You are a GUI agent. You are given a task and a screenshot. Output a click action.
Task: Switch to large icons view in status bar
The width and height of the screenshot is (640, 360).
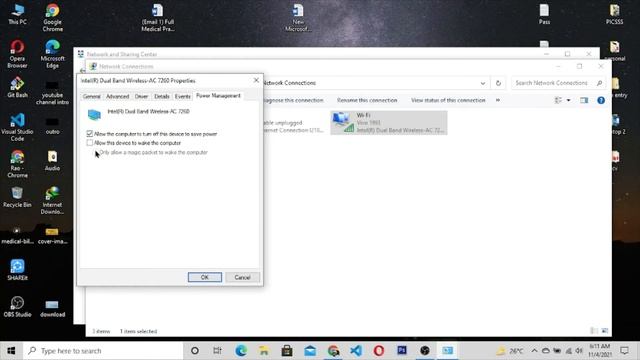click(604, 331)
